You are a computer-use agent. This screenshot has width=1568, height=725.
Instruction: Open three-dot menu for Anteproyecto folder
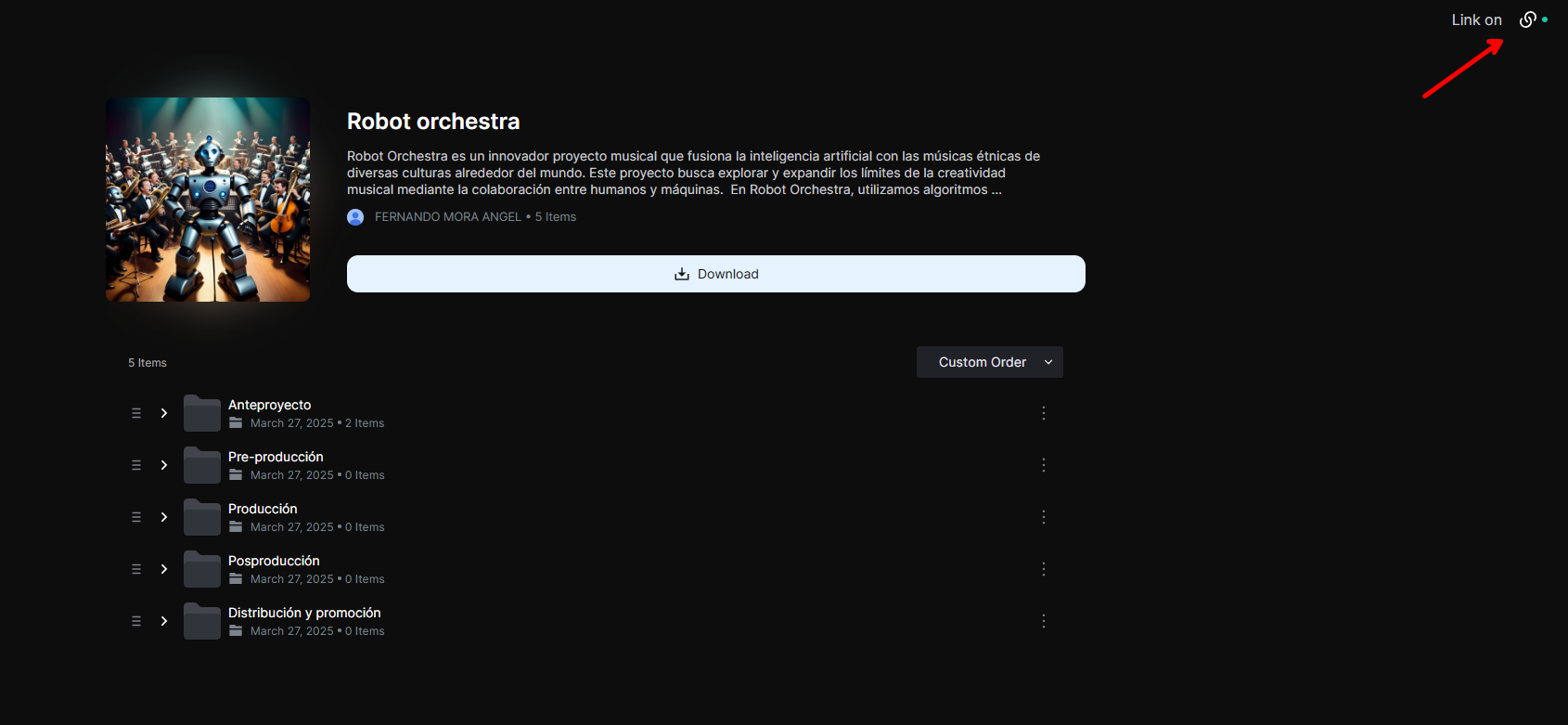tap(1044, 413)
